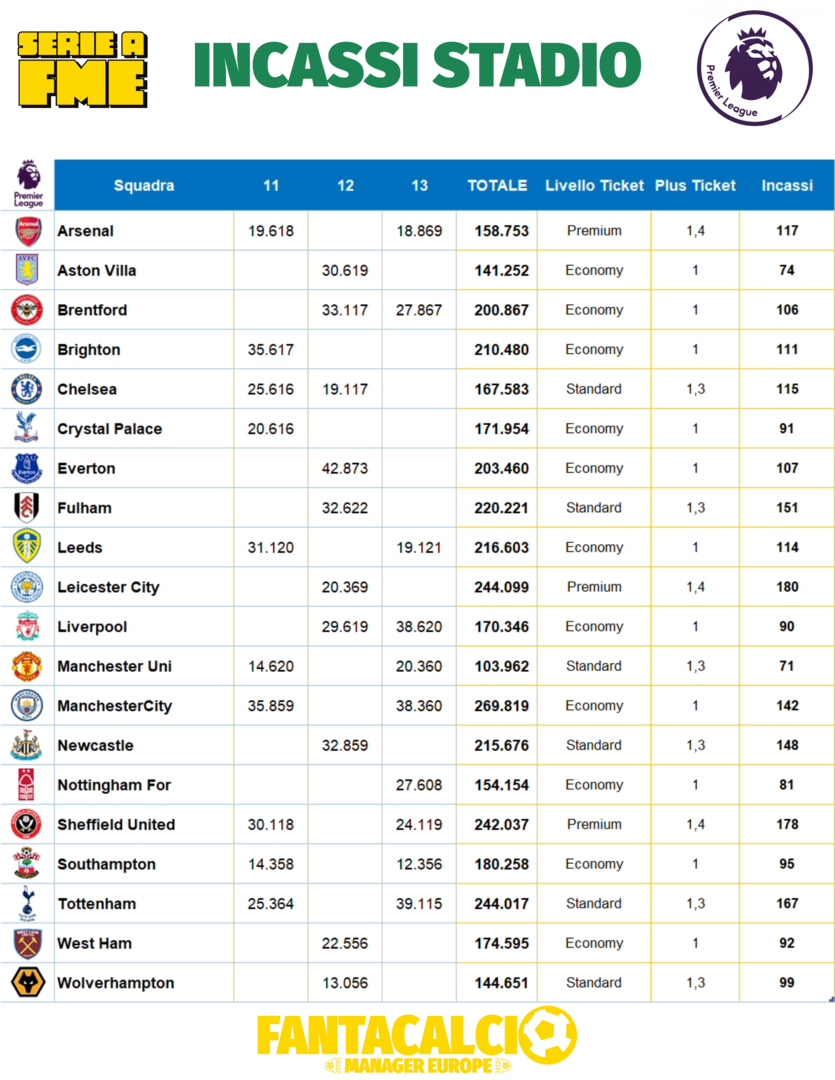Click the Leicester City team name
Screen dimensions: 835x1080
coord(108,587)
